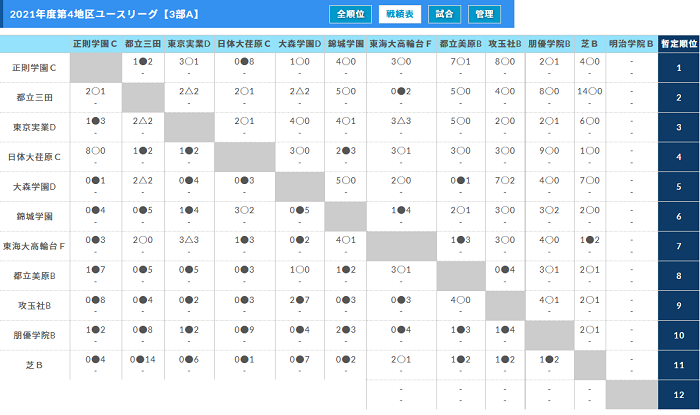Click provisional rank 10 cell
Screen dimensions: 700x415
click(x=679, y=335)
